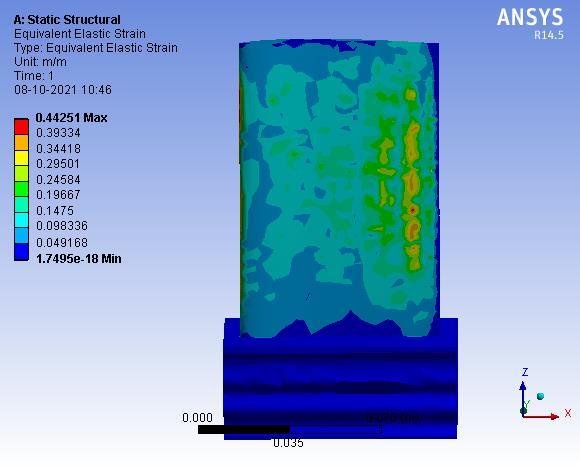580x467 pixels.
Task: Click the green Y axis label on triad
Action: pos(527,404)
